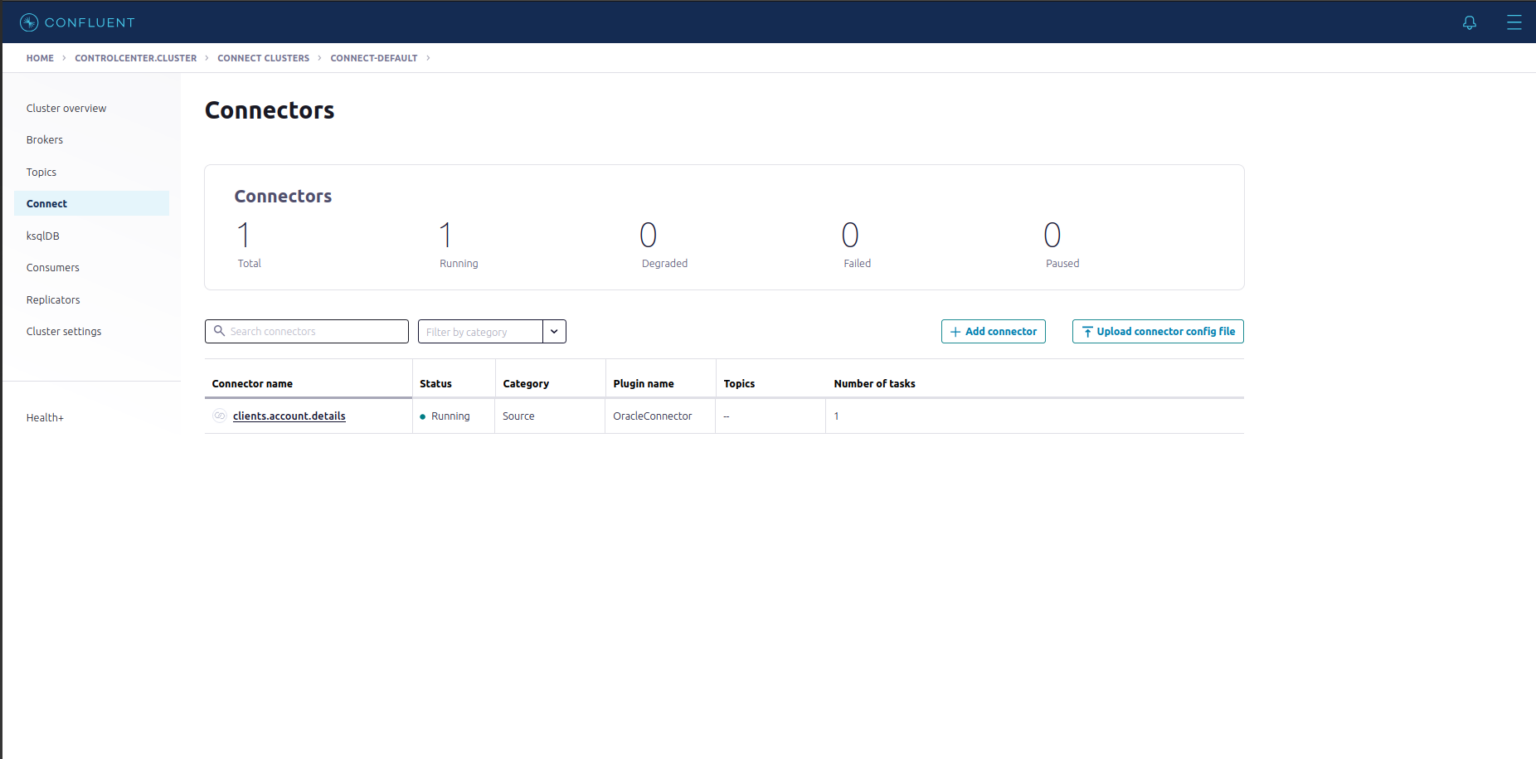The width and height of the screenshot is (1536, 759).
Task: Click the Confluent logo icon
Action: (x=29, y=21)
